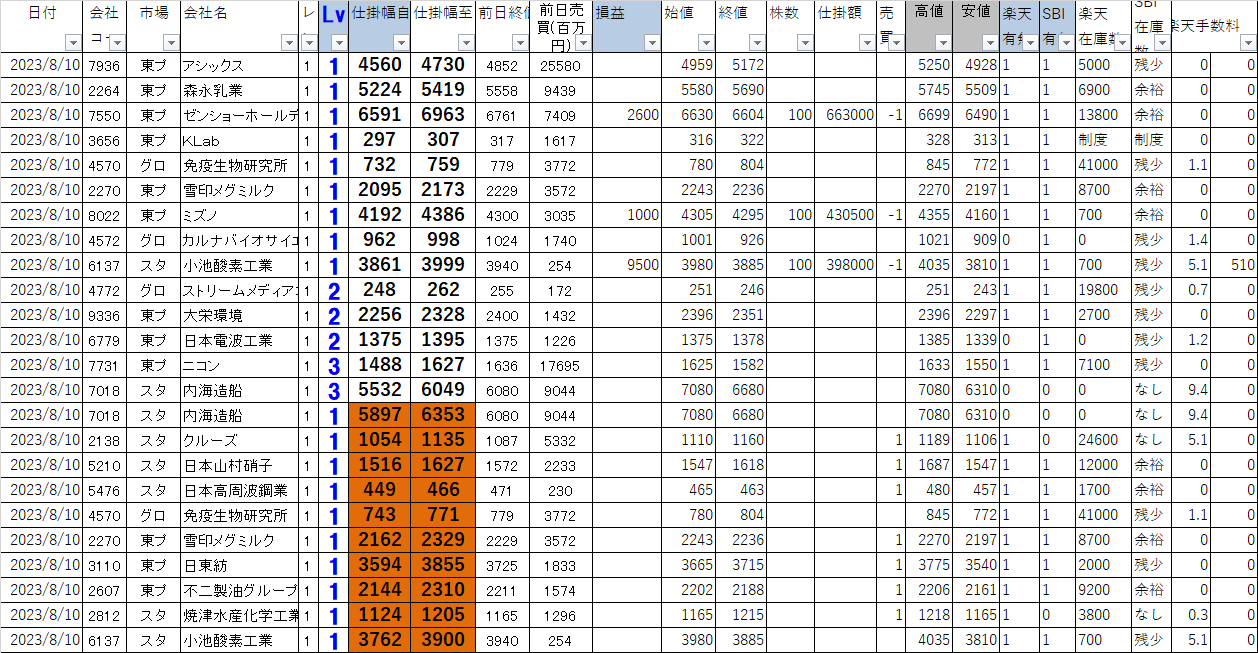This screenshot has width=1258, height=653.
Task: Open the 楽天有 column filter dropdown
Action: 1028,43
